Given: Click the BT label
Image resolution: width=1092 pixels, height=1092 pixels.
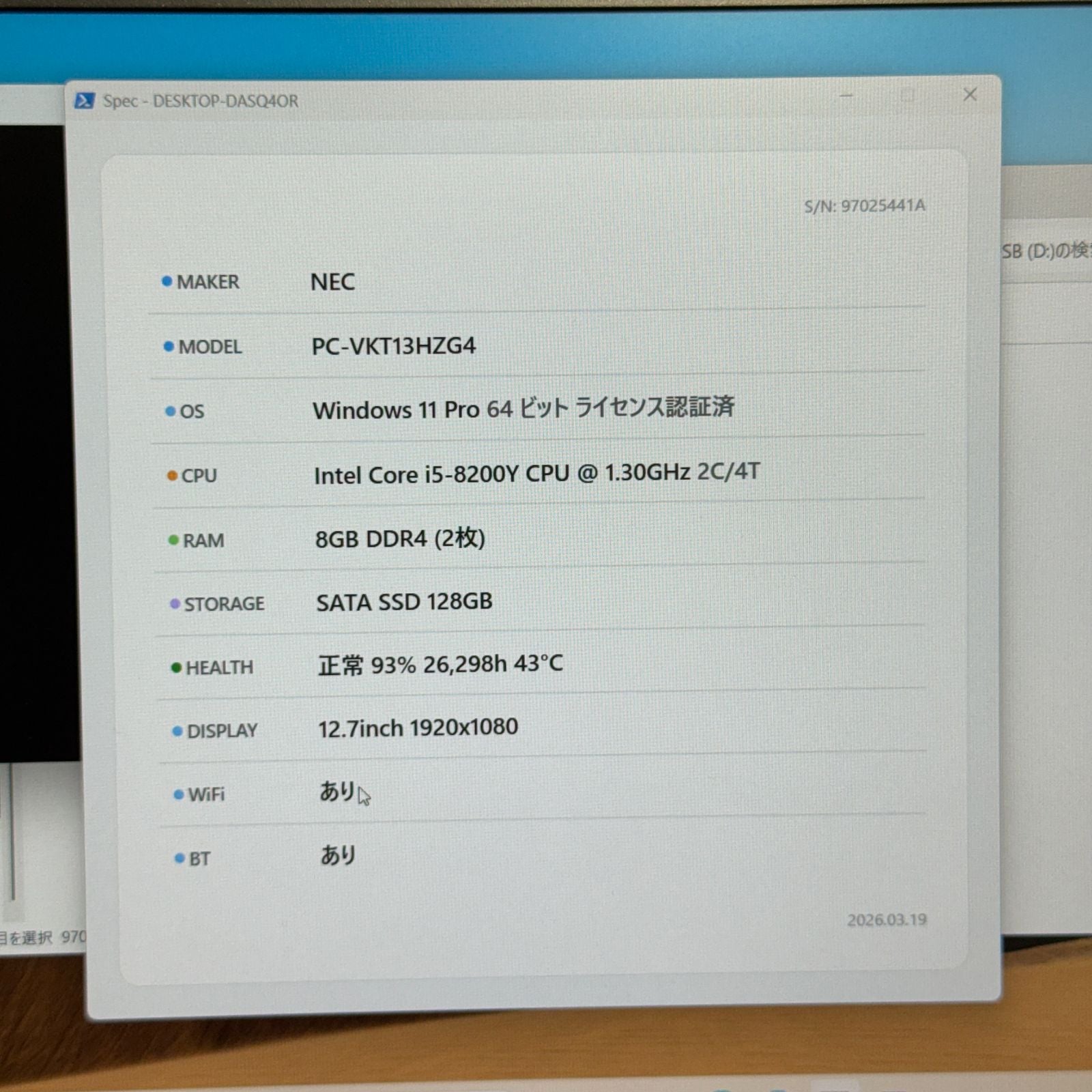Looking at the screenshot, I should pos(199,859).
